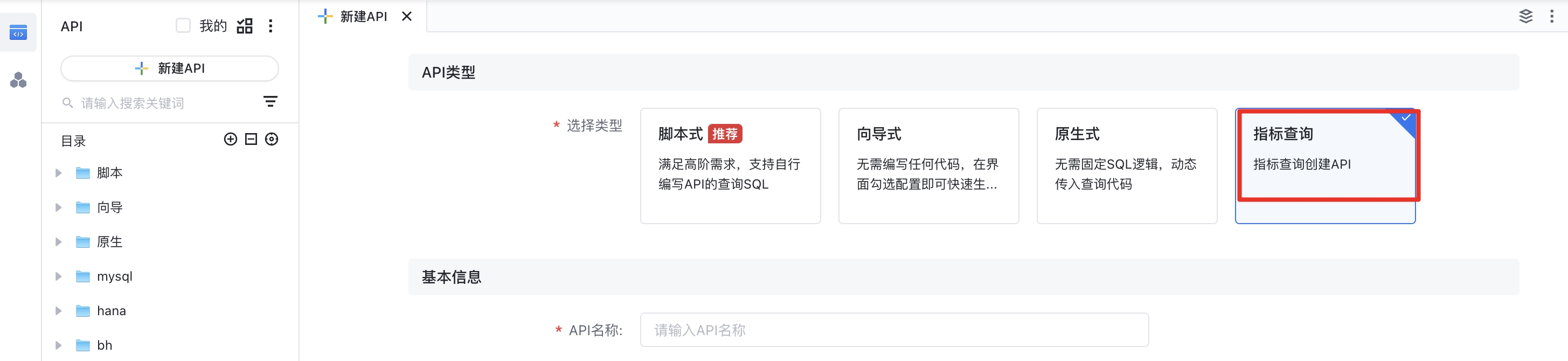Choose the 原生式 API type card
The width and height of the screenshot is (1568, 361).
1126,165
